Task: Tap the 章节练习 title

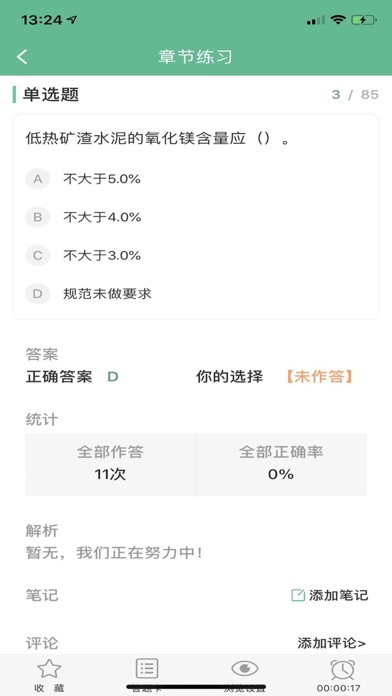Action: coord(195,57)
